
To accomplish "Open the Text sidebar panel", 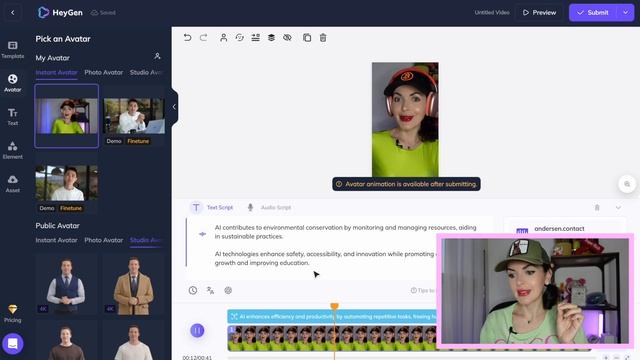I will pyautogui.click(x=13, y=116).
